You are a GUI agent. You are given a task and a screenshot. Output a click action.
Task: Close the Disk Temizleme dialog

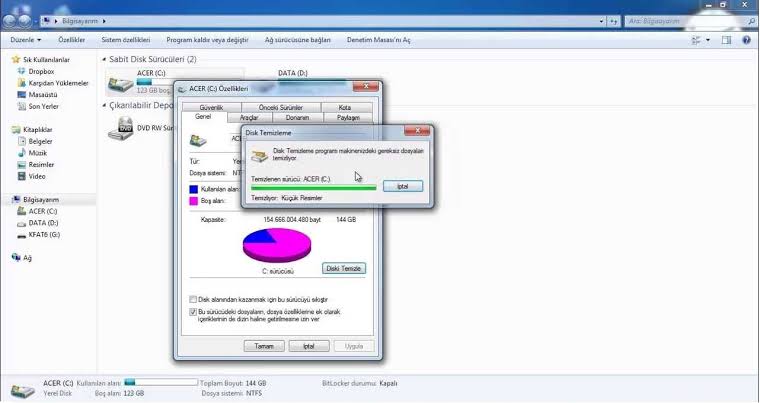coord(416,131)
